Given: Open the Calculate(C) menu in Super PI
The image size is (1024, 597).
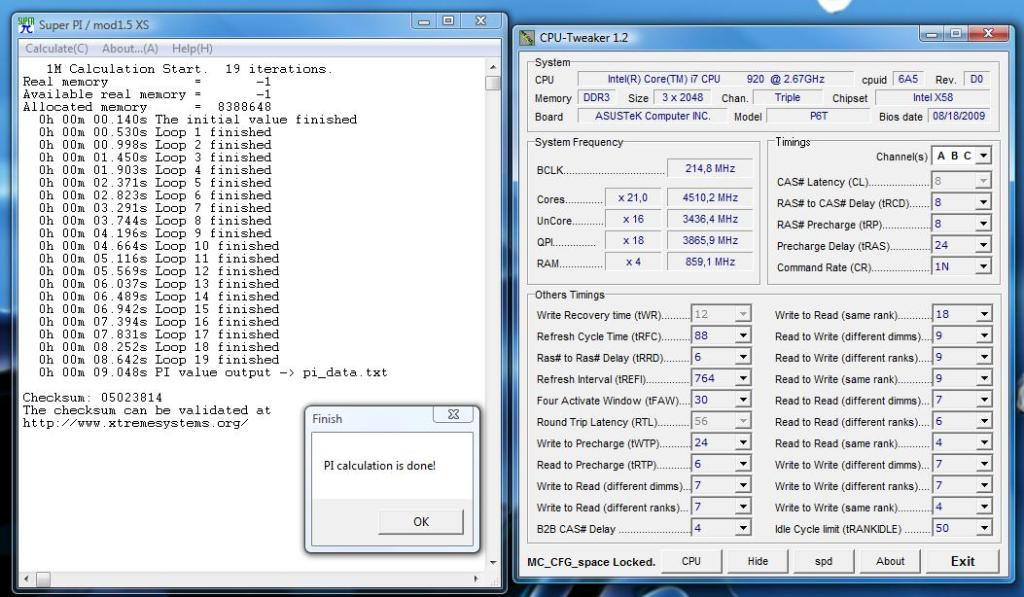Looking at the screenshot, I should coord(56,48).
